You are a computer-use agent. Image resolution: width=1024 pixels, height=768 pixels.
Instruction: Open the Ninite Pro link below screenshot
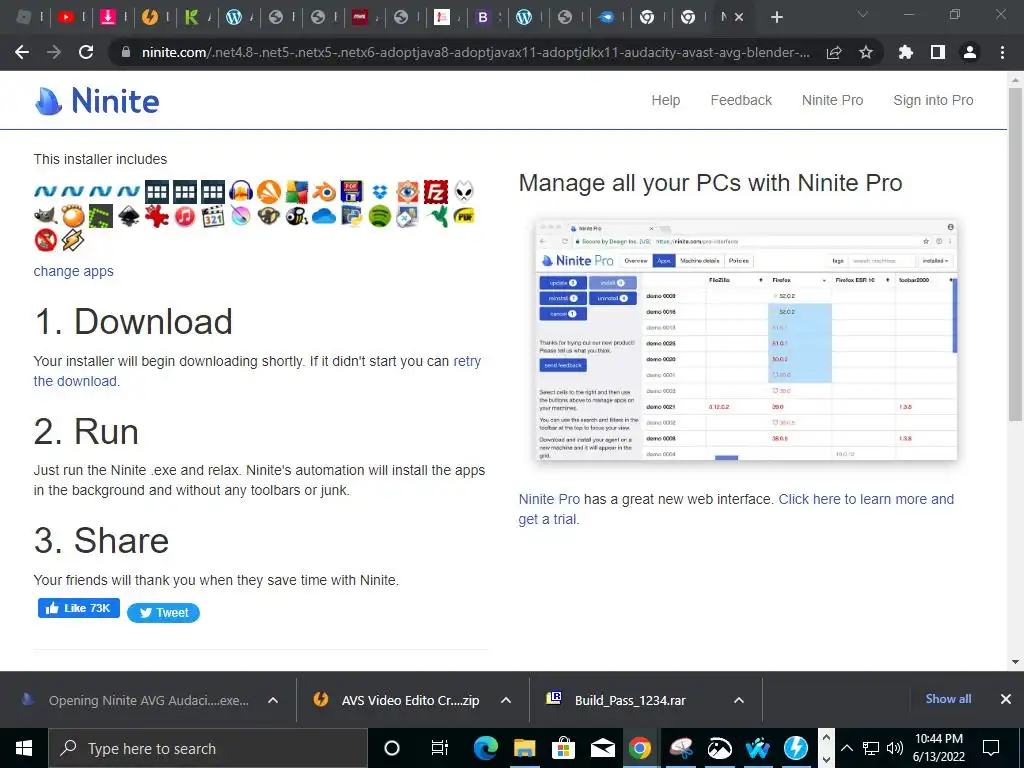coord(549,499)
